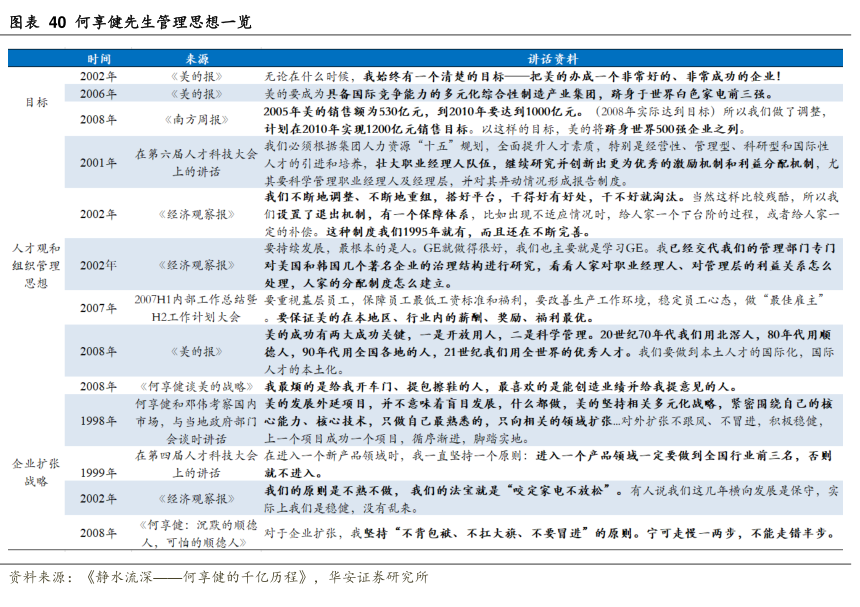Image resolution: width=860 pixels, height=607 pixels.
Task: Select the source '2007H1内部工作总结暨H2工作计划大会'
Action: 196,308
